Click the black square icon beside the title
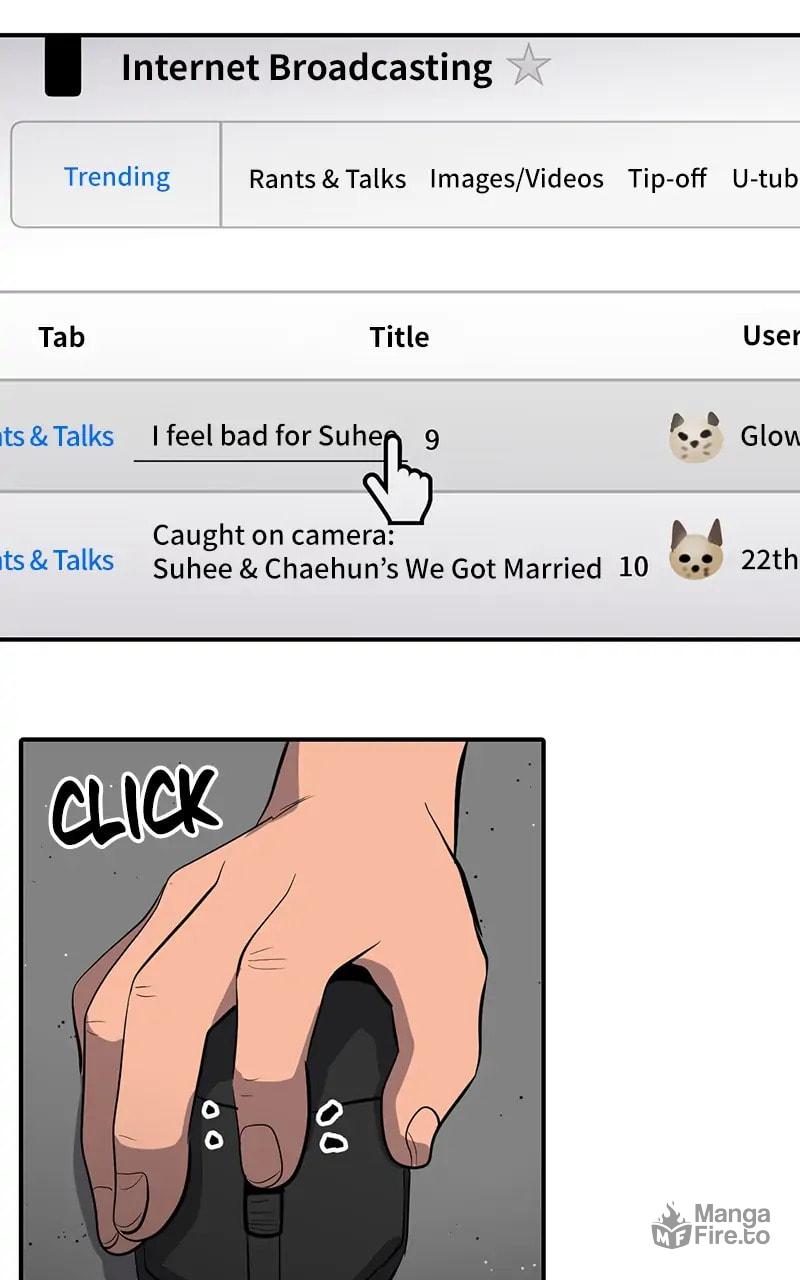The height and width of the screenshot is (1280, 800). click(x=63, y=66)
